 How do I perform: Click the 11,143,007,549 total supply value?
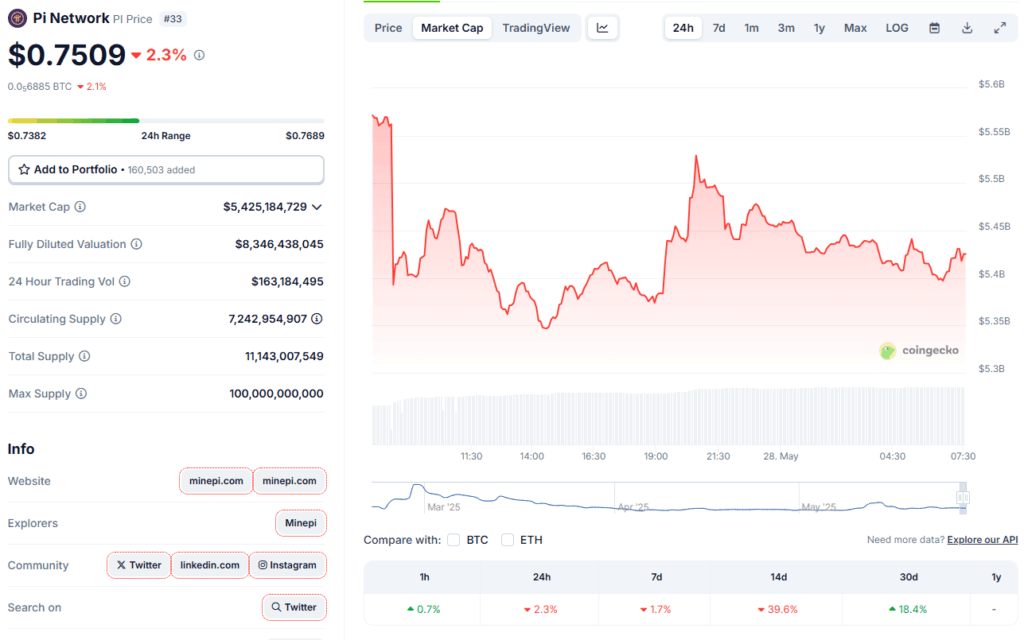tap(284, 356)
